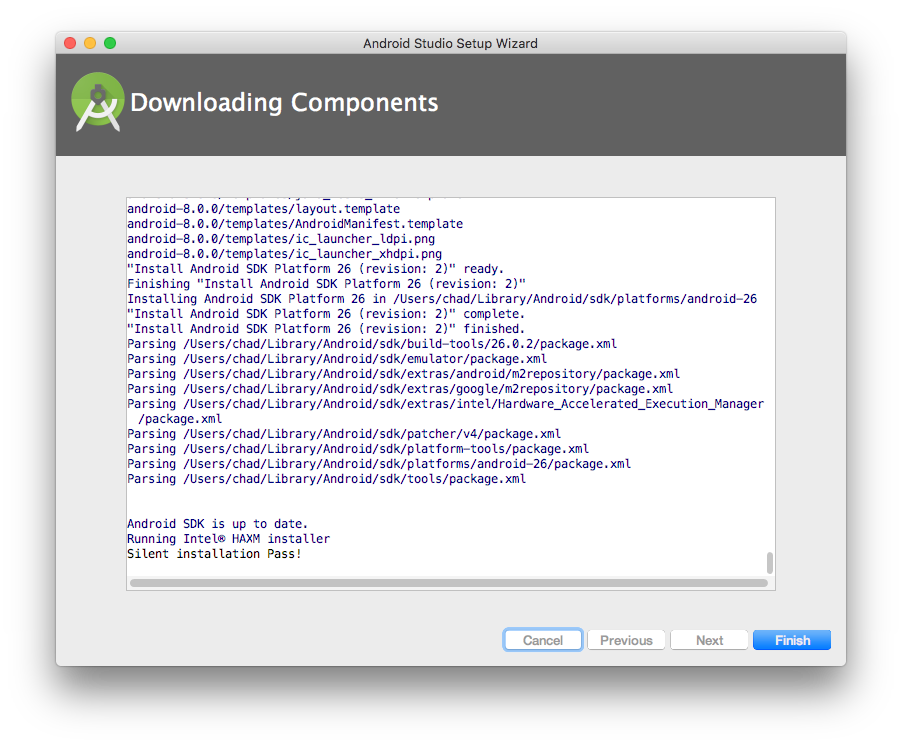Click the 'Installing Android SDK Platform 26 in' line
This screenshot has width=902, height=746.
tap(442, 299)
